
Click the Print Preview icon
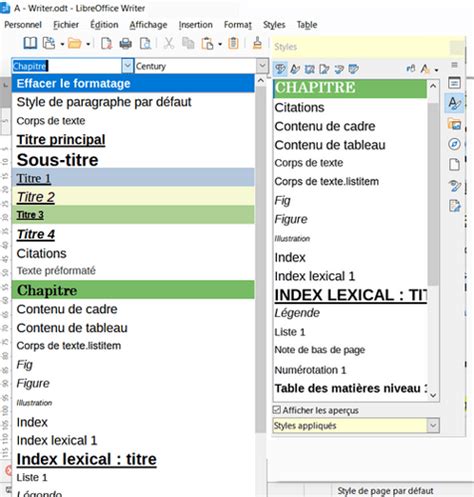(x=145, y=43)
